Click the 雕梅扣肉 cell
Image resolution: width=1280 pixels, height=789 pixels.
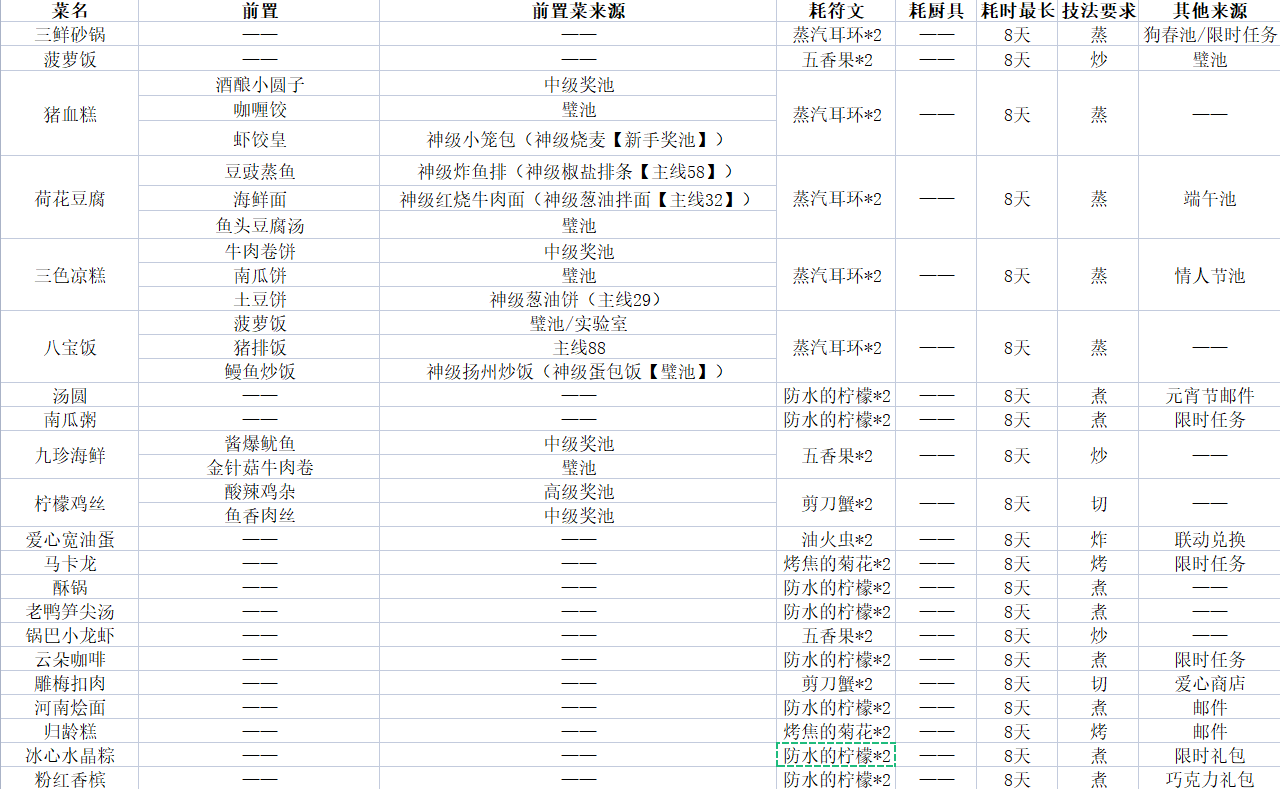[x=70, y=683]
